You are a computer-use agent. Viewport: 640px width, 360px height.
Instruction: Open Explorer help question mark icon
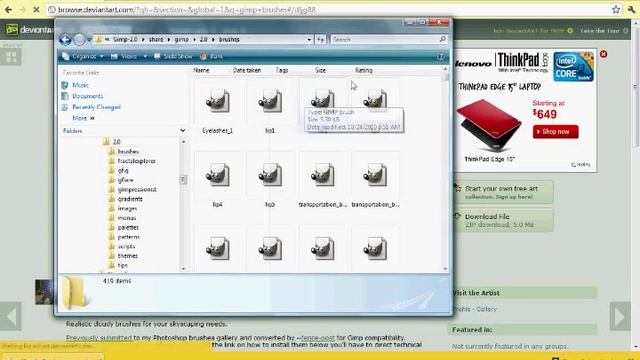[440, 56]
